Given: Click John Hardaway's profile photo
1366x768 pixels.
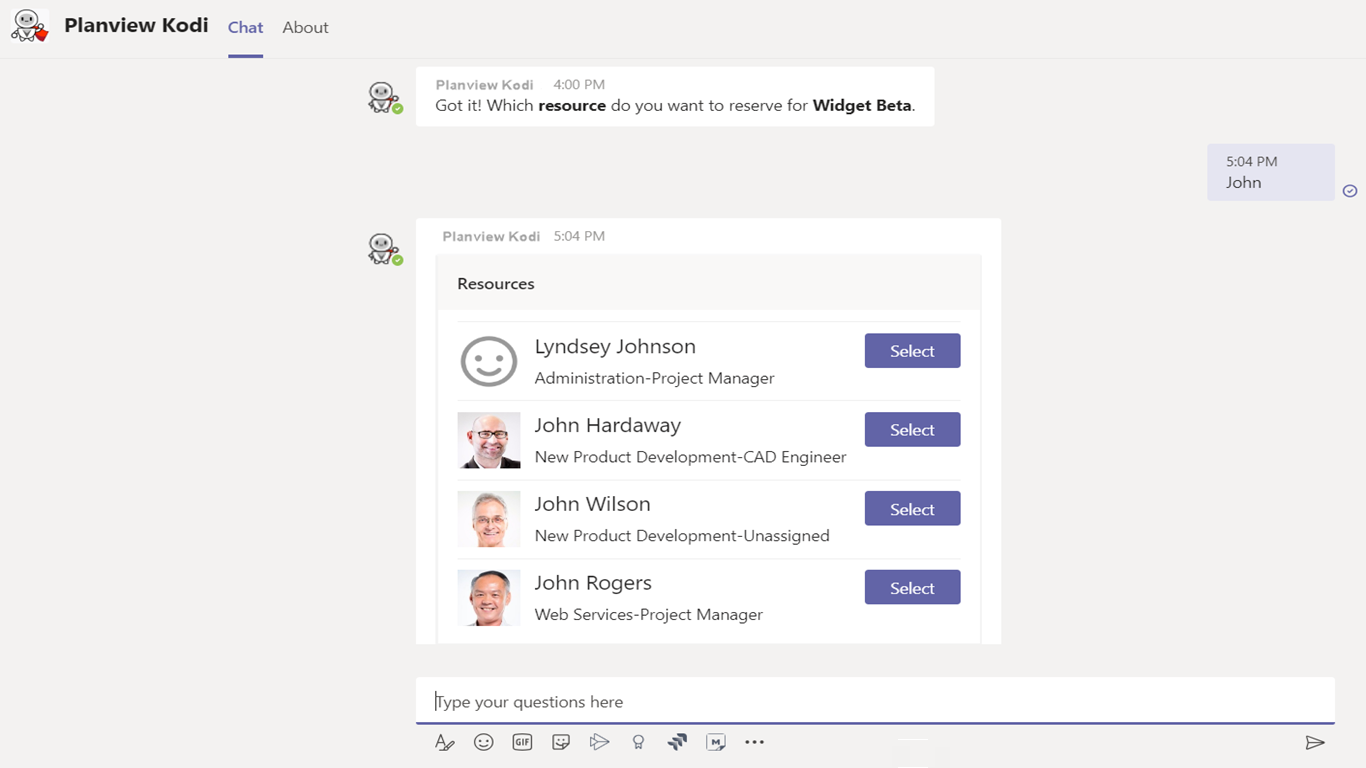Looking at the screenshot, I should pos(489,440).
